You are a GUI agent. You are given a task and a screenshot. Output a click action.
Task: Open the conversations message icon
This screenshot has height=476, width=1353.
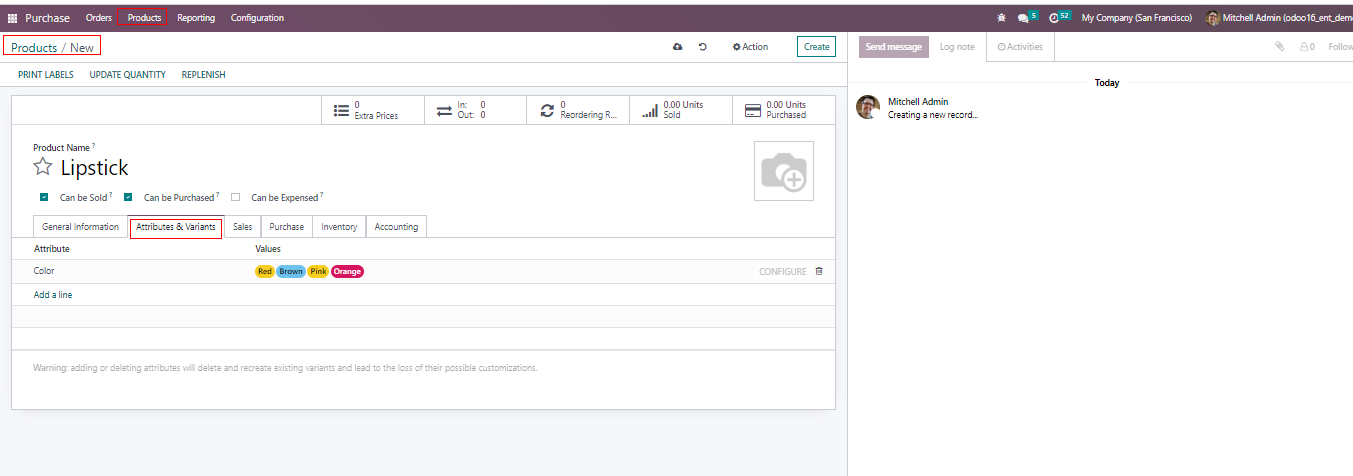coord(1023,18)
